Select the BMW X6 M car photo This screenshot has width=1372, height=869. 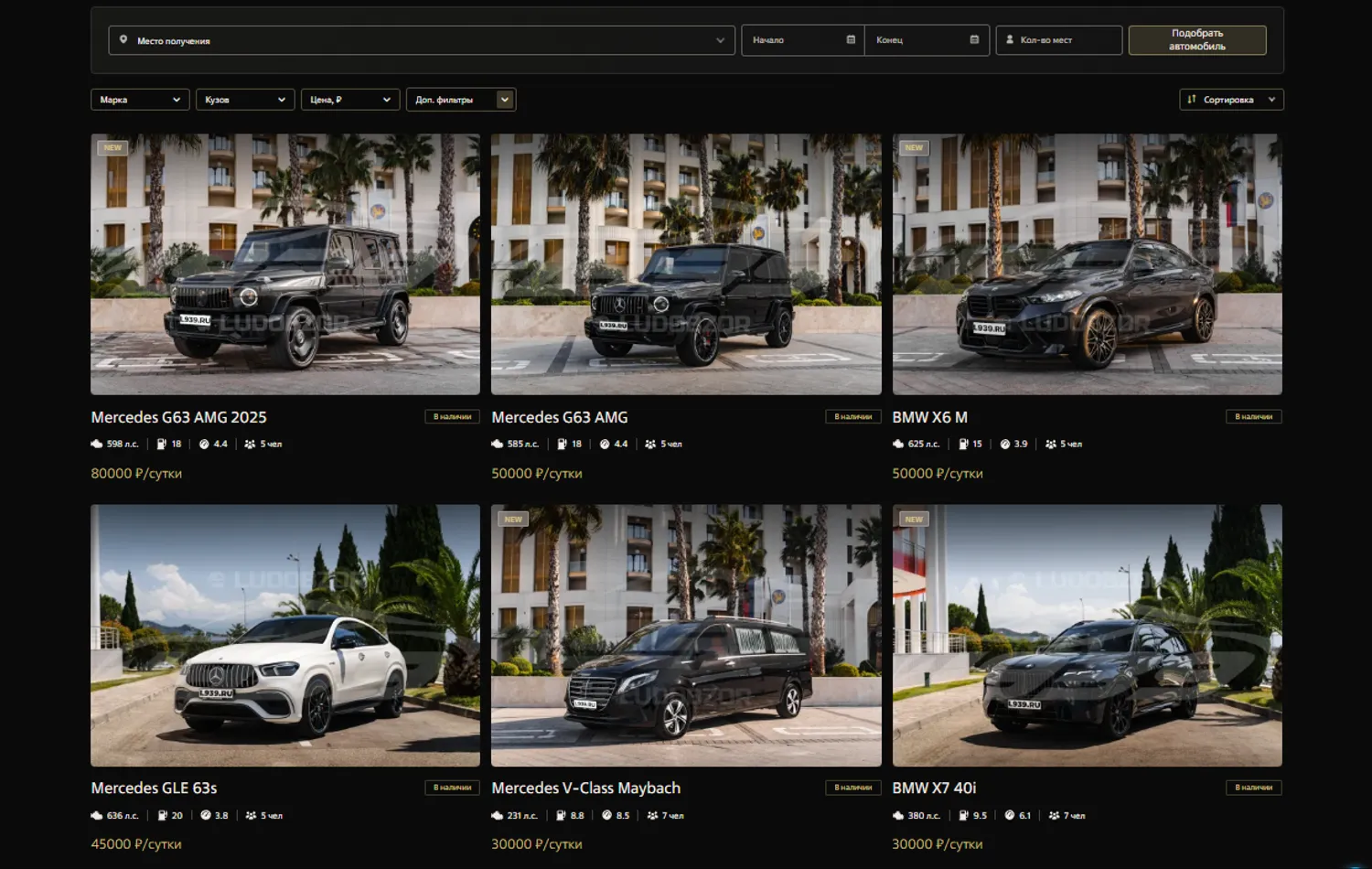[1088, 264]
